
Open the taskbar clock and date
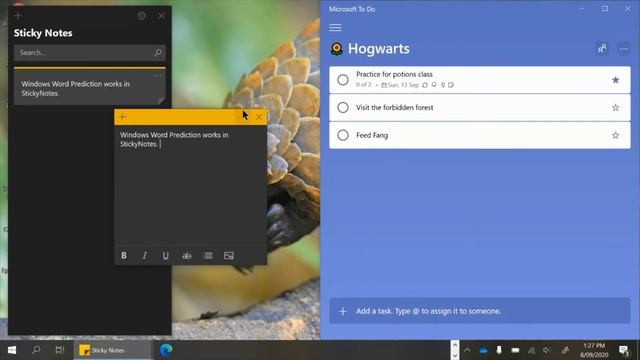[594, 350]
